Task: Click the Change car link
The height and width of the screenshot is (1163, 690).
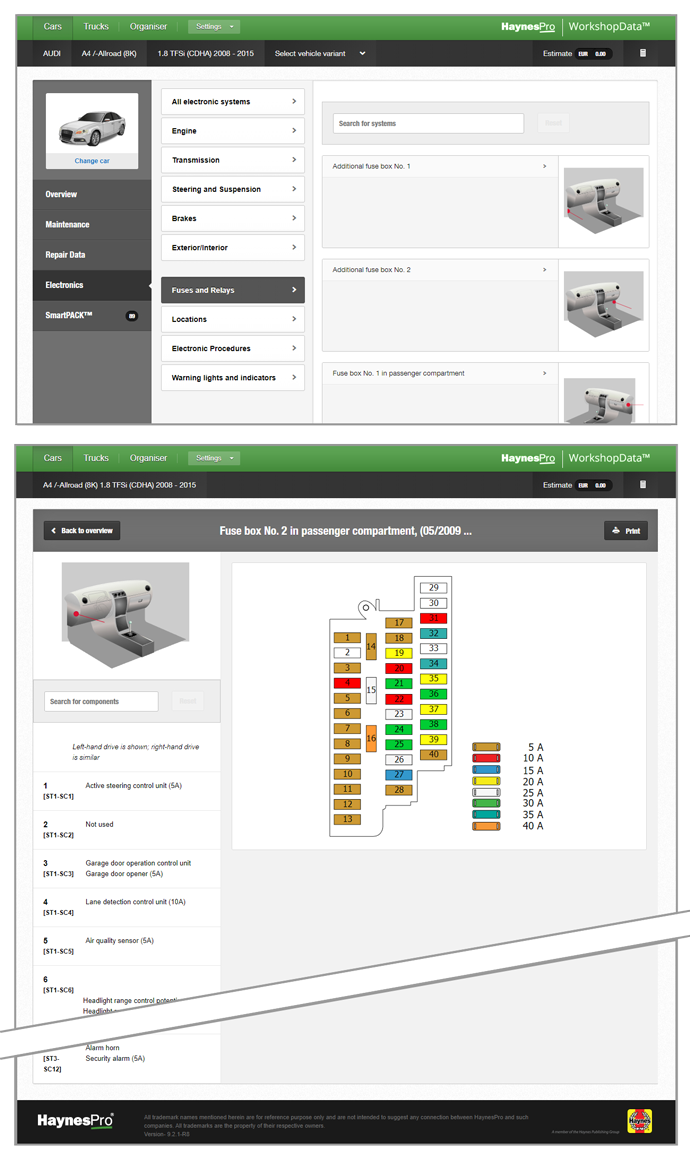Action: (x=92, y=160)
